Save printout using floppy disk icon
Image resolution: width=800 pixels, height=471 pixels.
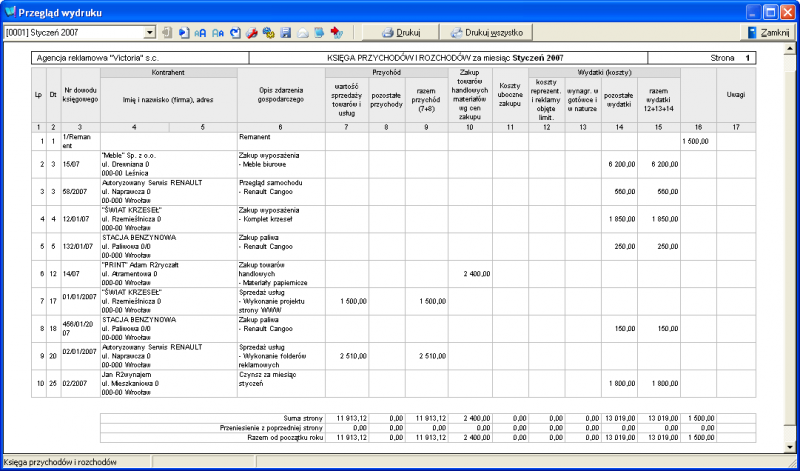(286, 33)
